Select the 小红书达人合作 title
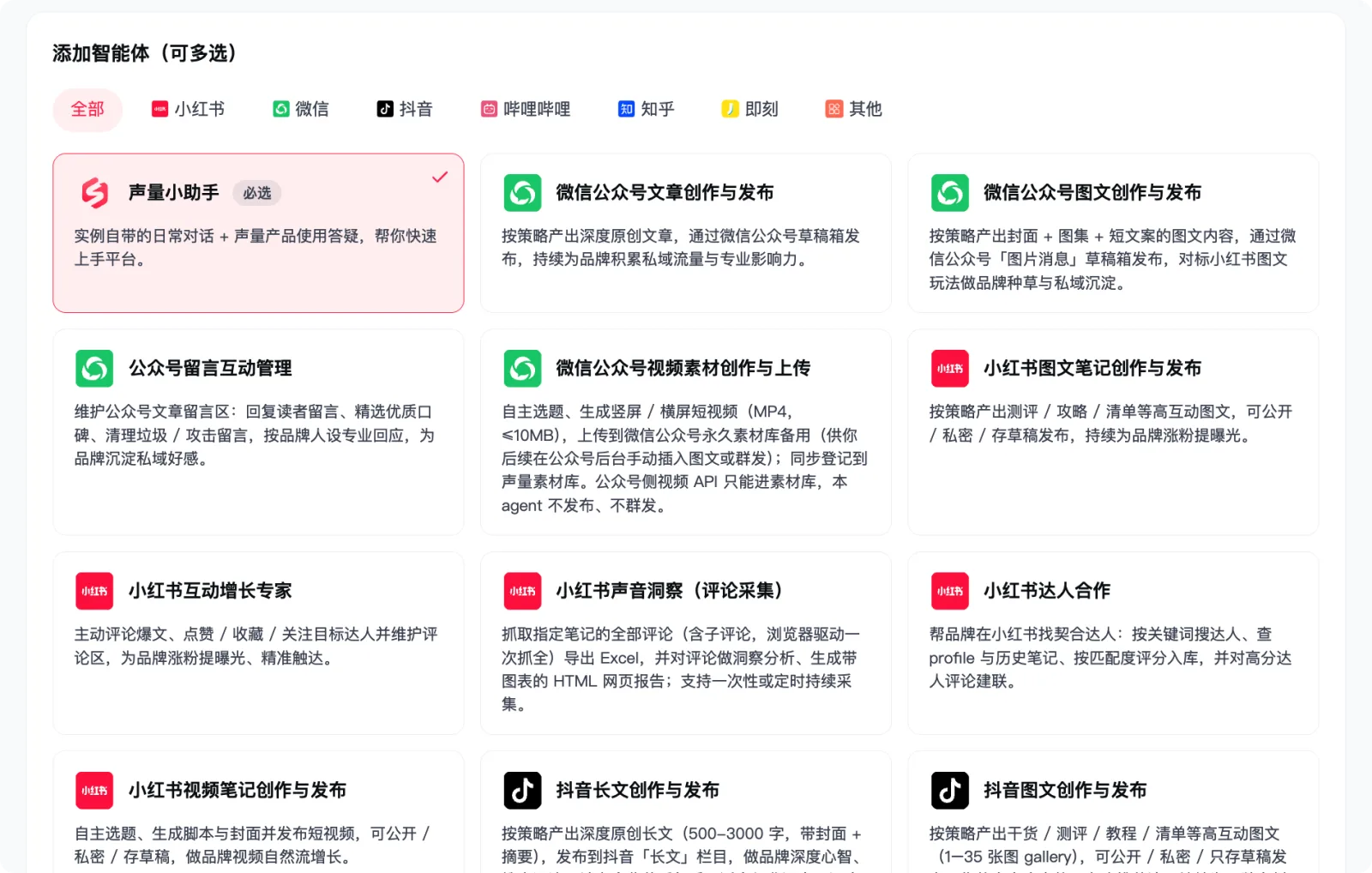This screenshot has height=873, width=1372. pyautogui.click(x=1047, y=591)
